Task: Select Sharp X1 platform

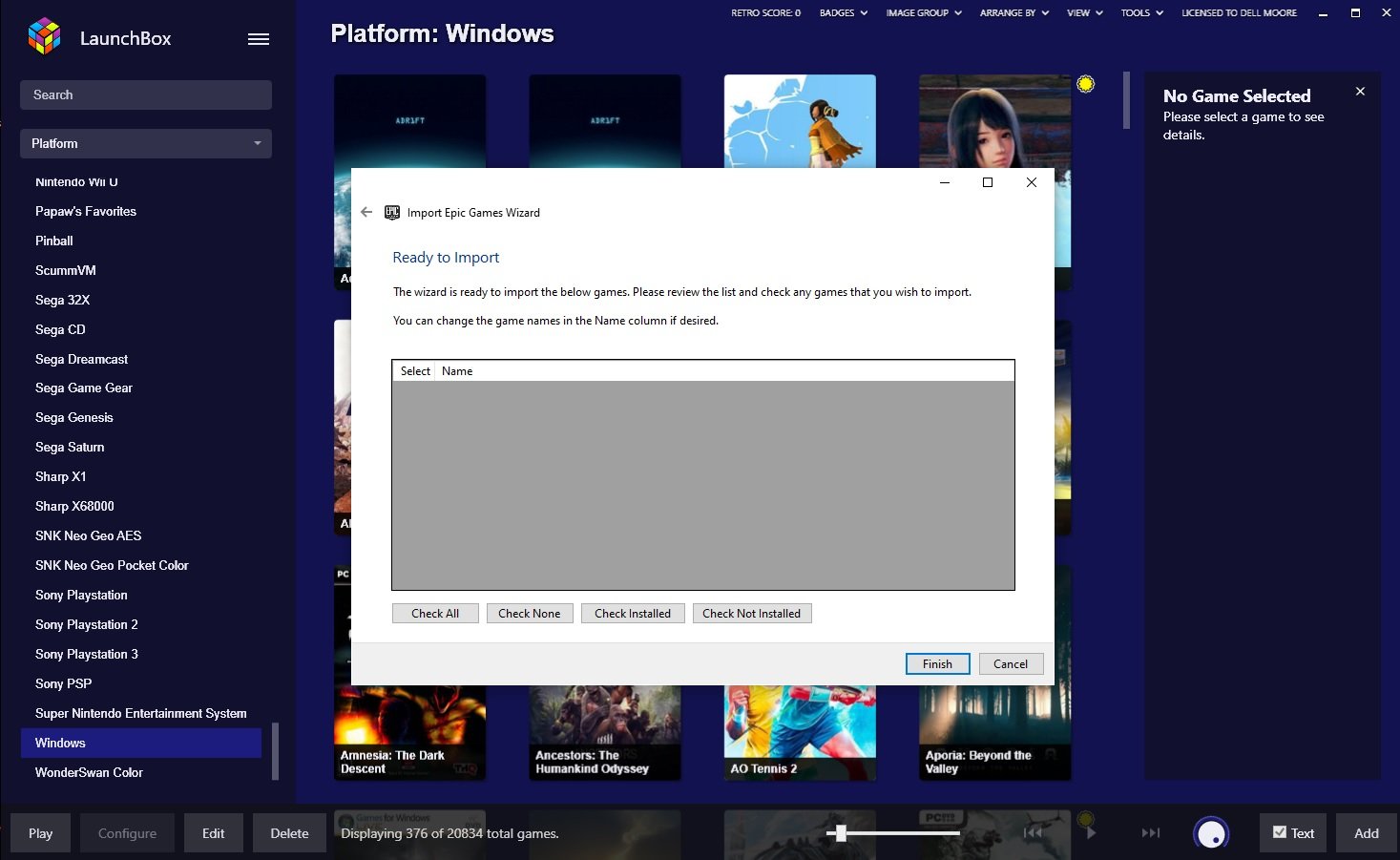Action: 61,476
